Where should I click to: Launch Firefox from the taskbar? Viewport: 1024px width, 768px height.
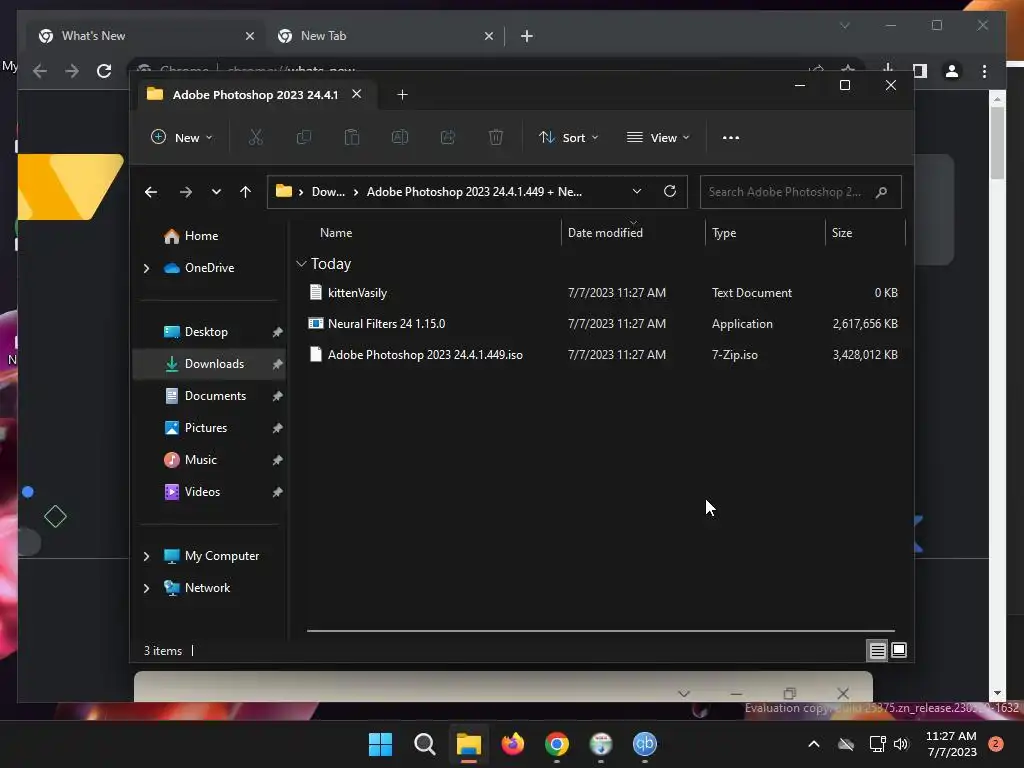[x=513, y=744]
